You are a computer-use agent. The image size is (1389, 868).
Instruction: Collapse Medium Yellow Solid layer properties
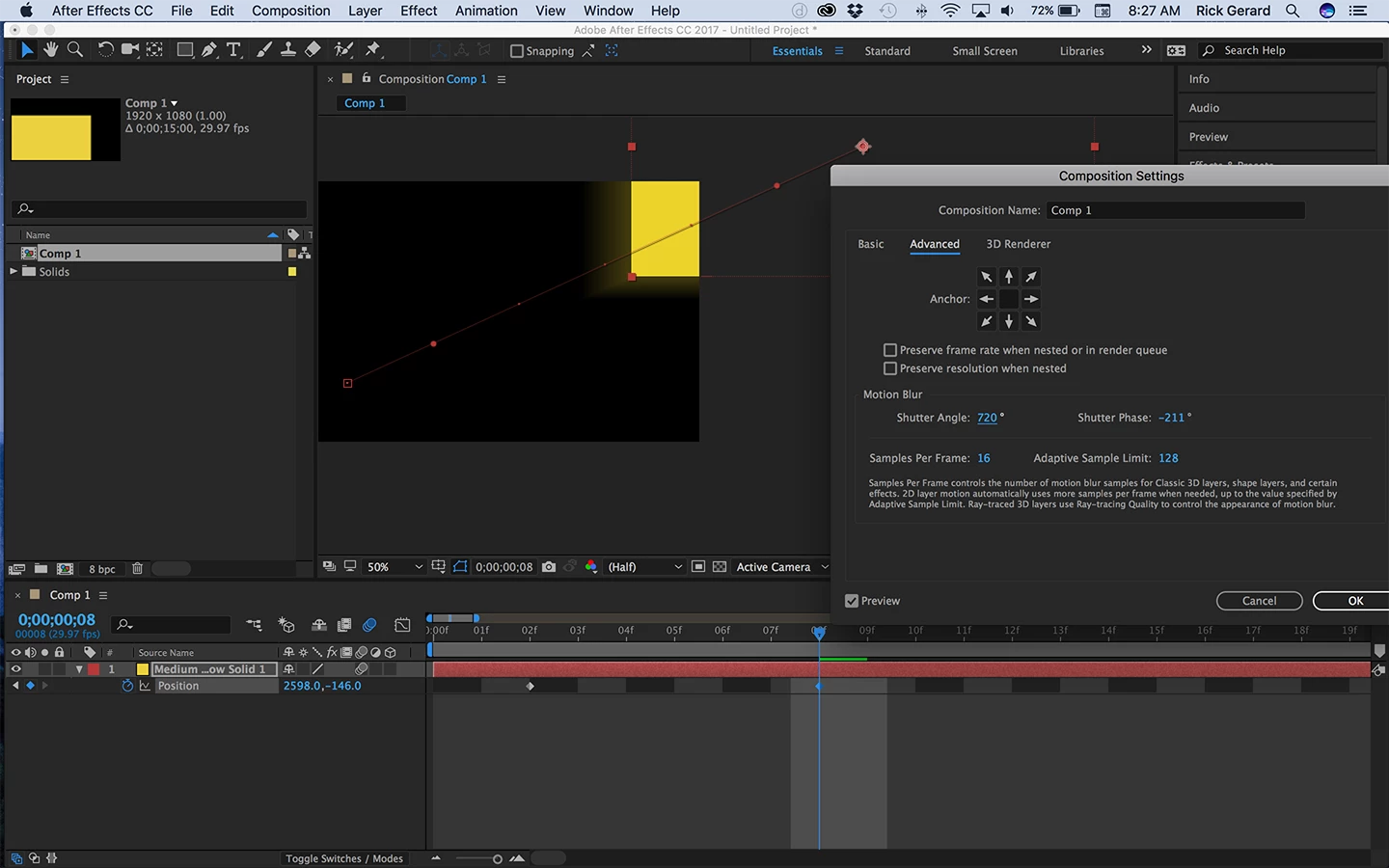79,669
